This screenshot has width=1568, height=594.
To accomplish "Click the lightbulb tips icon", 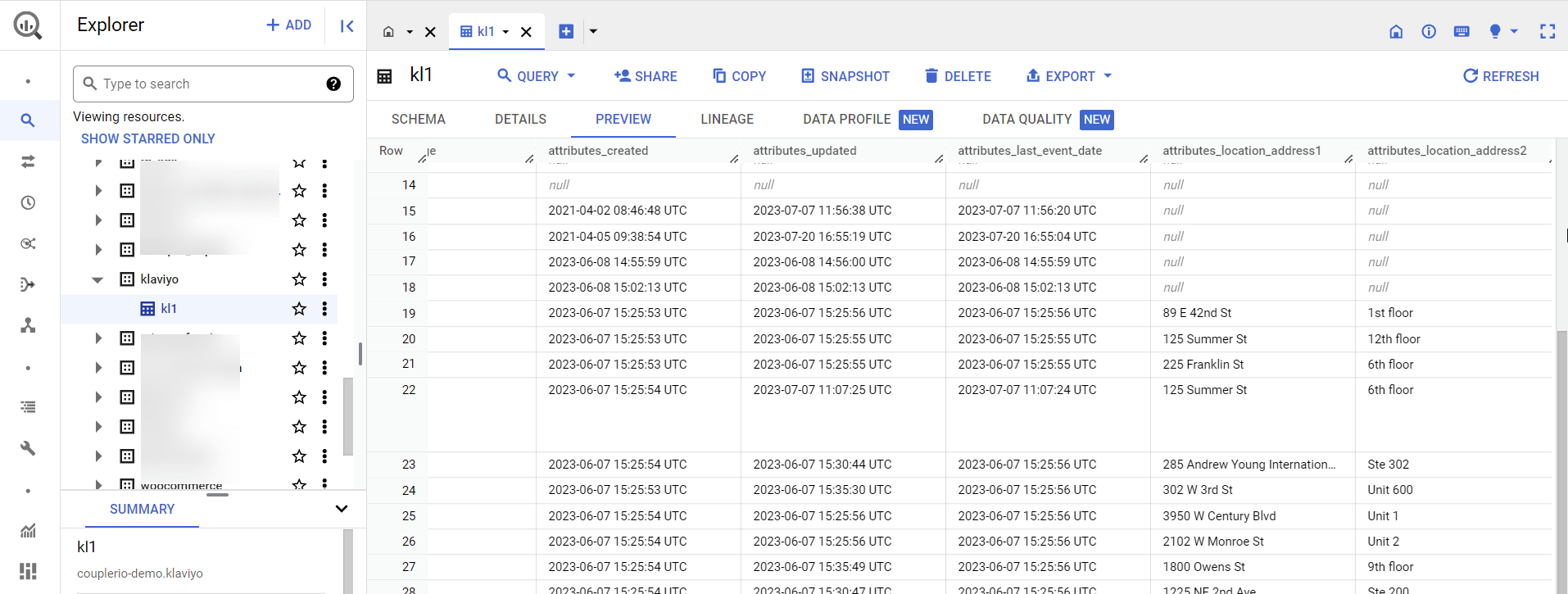I will (x=1495, y=31).
